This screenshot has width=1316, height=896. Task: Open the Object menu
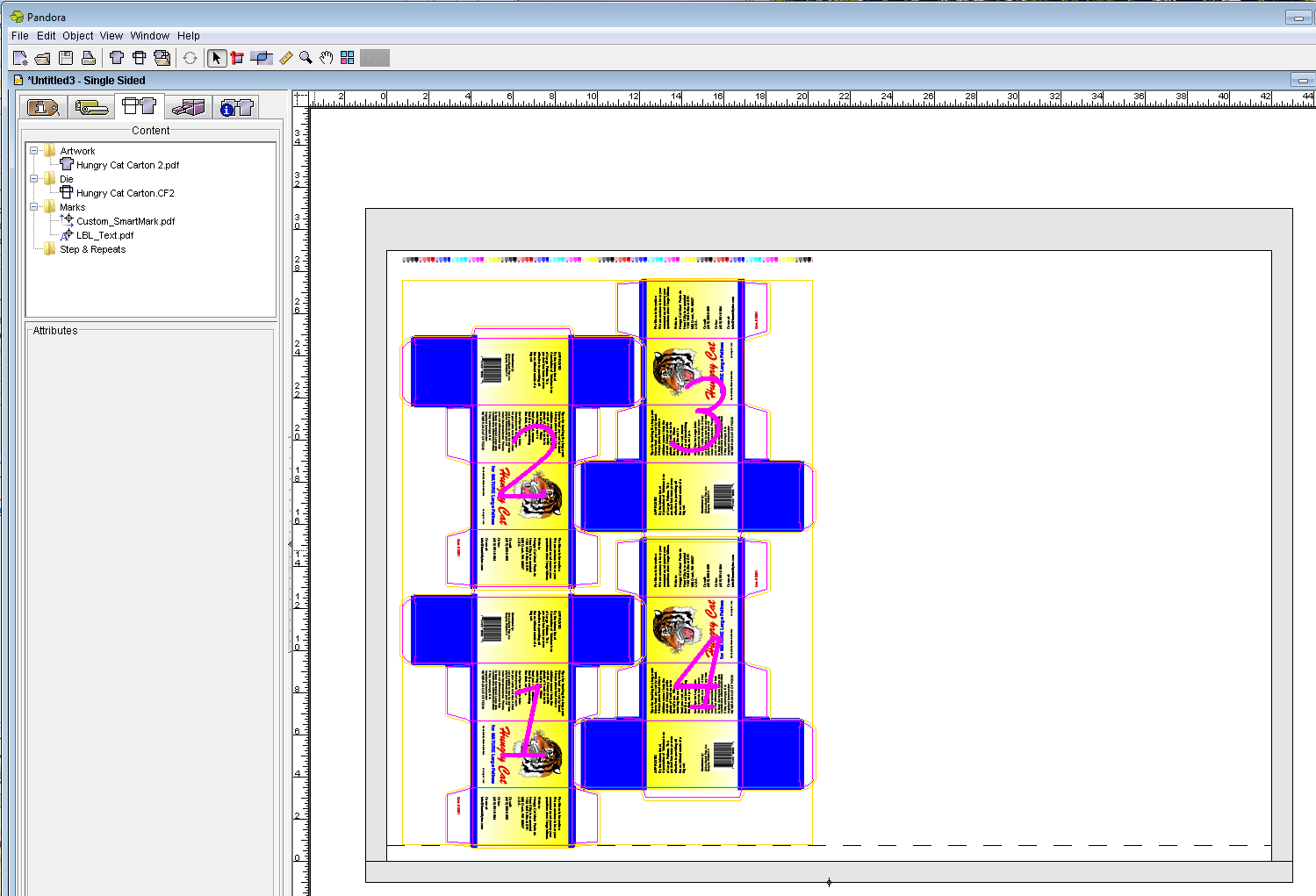click(77, 36)
